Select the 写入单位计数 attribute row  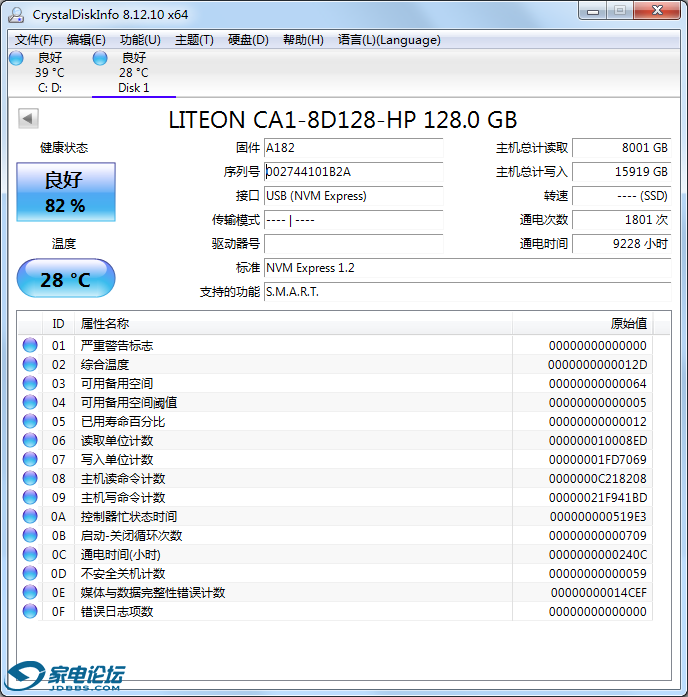[x=335, y=459]
